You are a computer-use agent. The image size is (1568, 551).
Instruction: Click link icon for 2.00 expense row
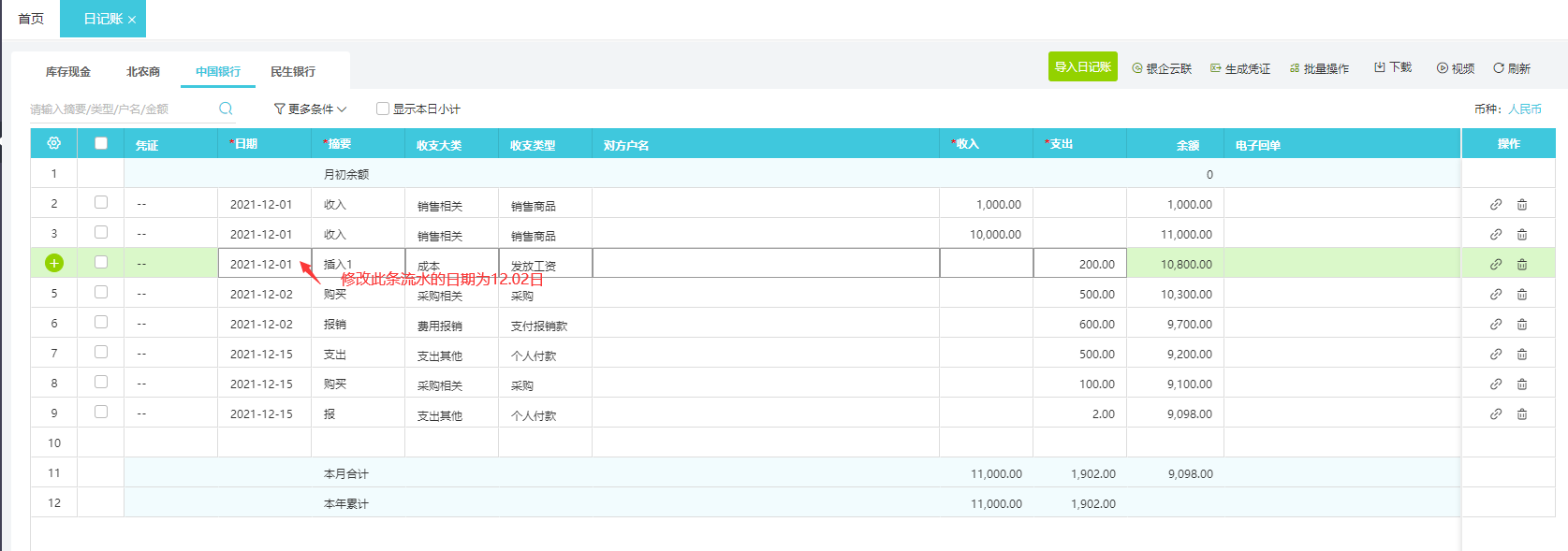click(x=1496, y=413)
